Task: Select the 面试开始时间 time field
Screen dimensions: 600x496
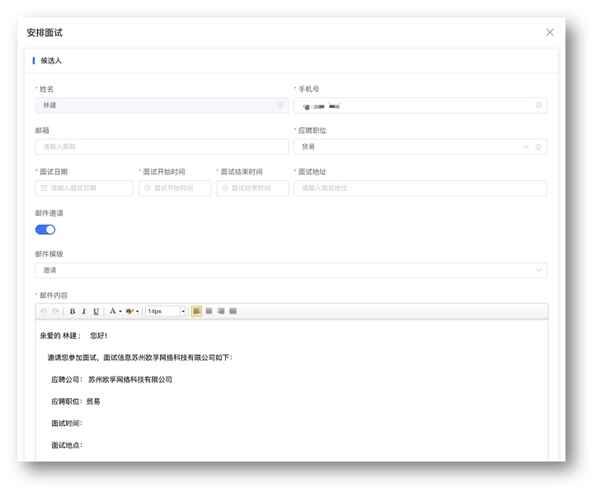Action: pyautogui.click(x=174, y=188)
